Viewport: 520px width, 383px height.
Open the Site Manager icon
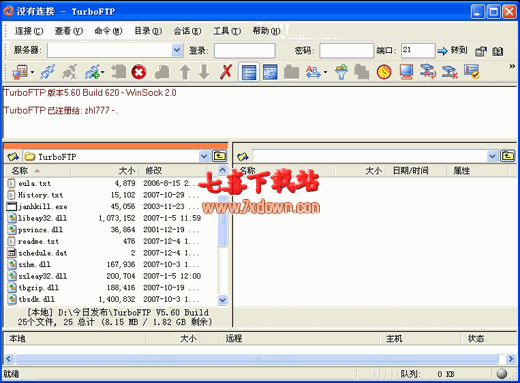20,72
